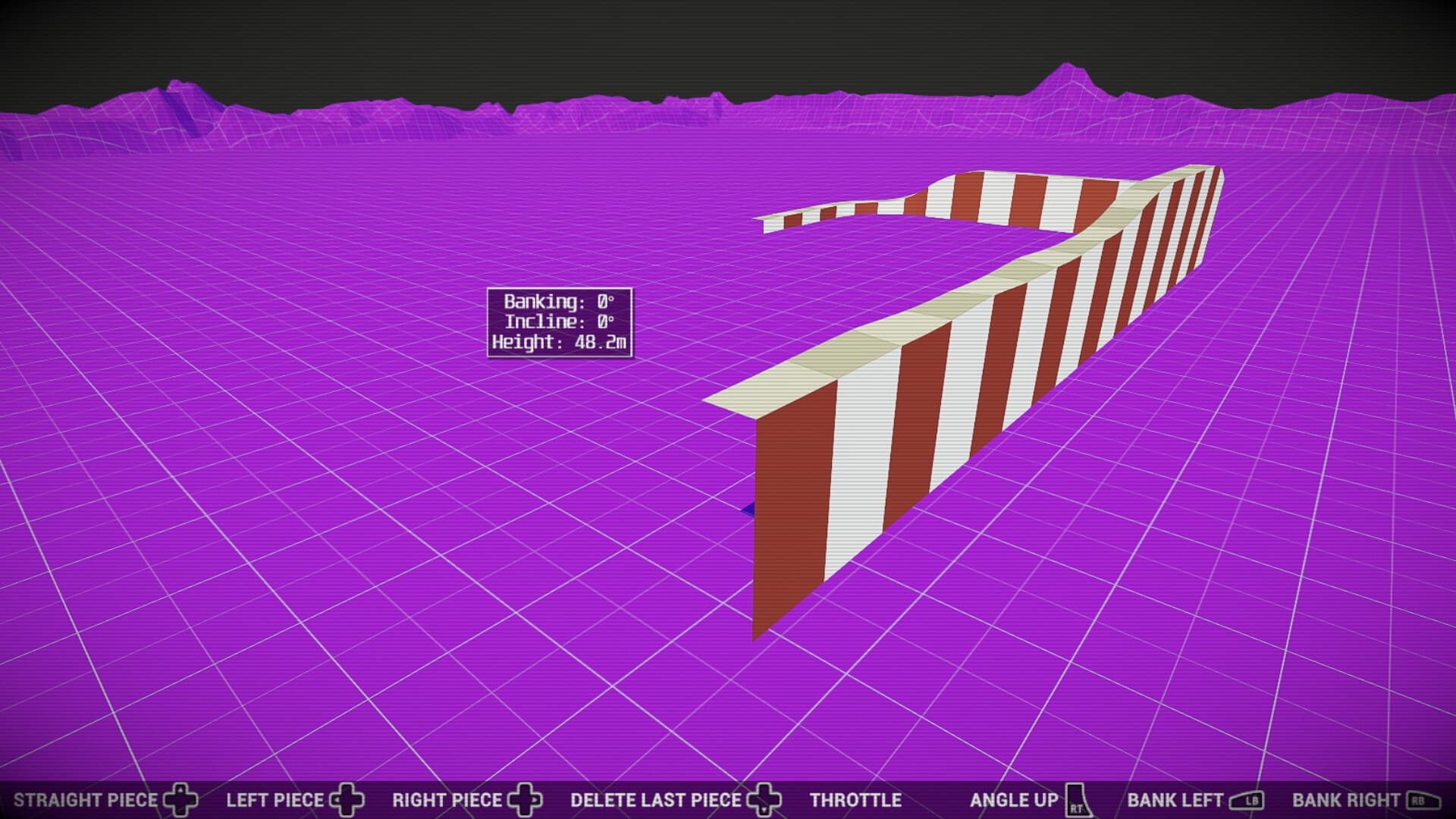Click the DELETE LAST PIECE label

point(655,800)
